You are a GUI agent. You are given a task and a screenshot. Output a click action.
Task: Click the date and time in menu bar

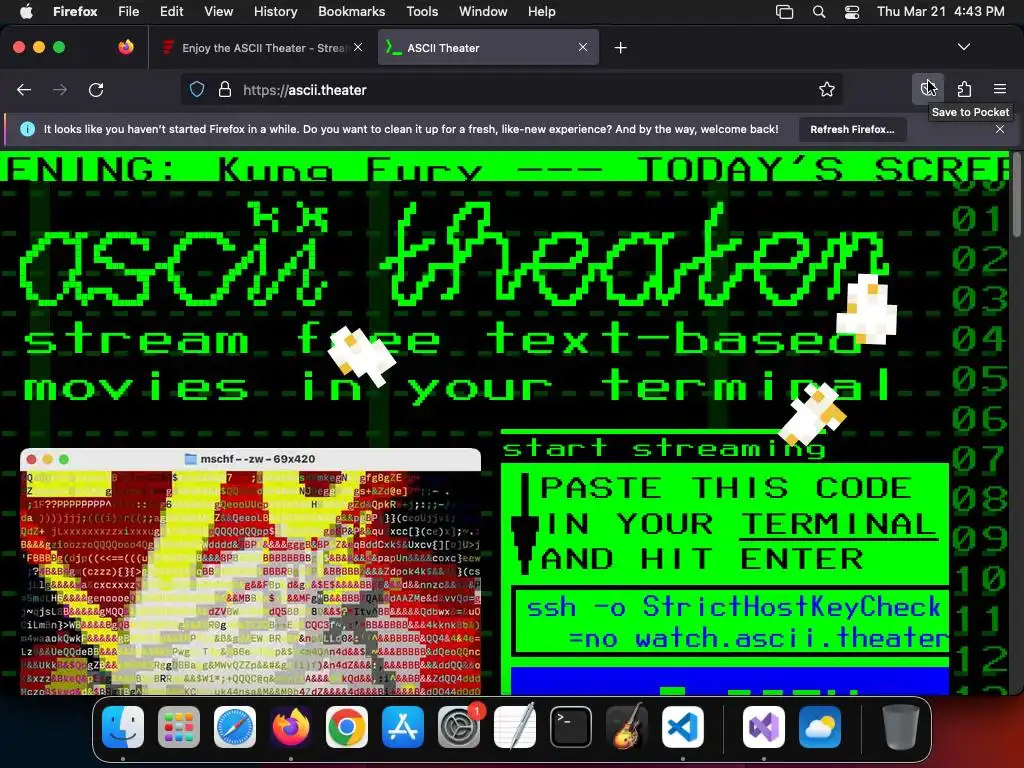point(940,11)
